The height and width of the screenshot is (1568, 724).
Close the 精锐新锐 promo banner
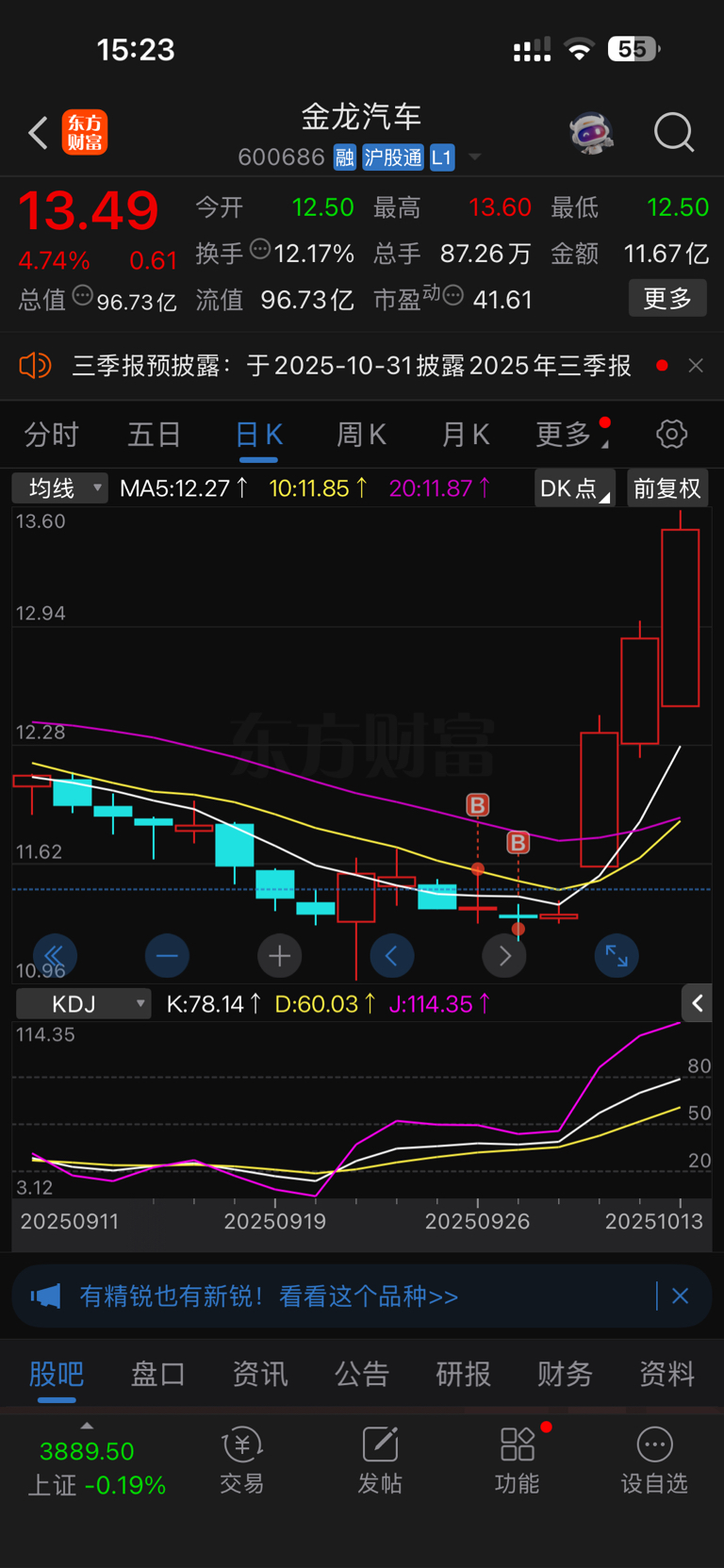680,1296
